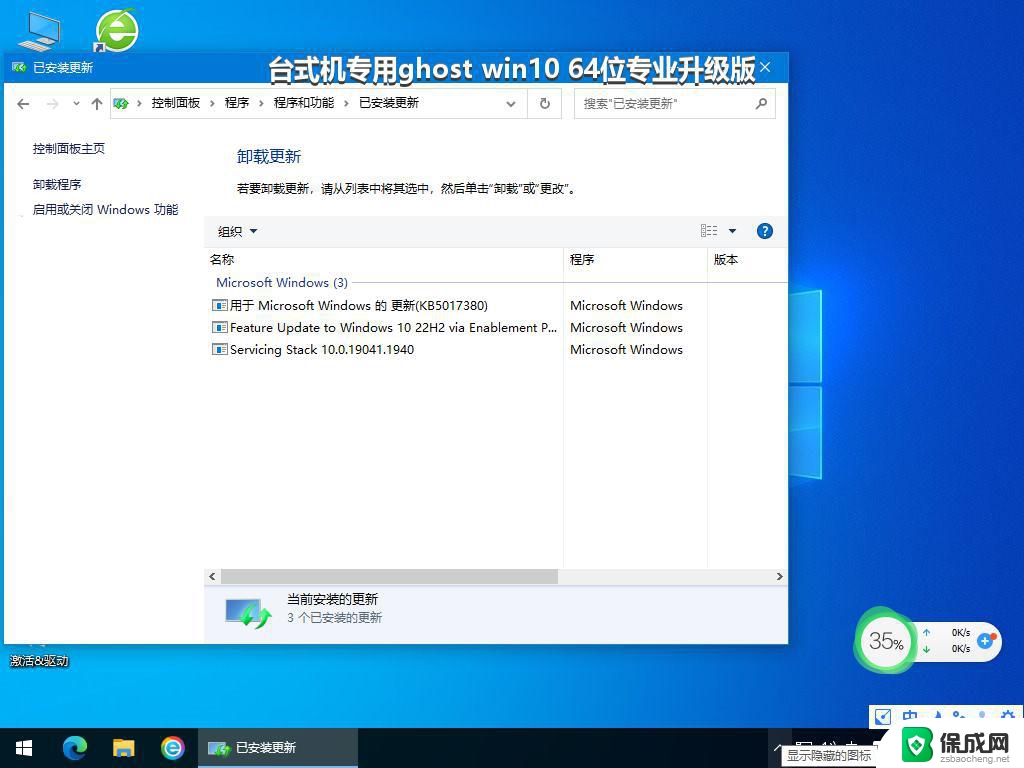The image size is (1024, 768).
Task: Go up one folder level
Action: click(x=97, y=104)
